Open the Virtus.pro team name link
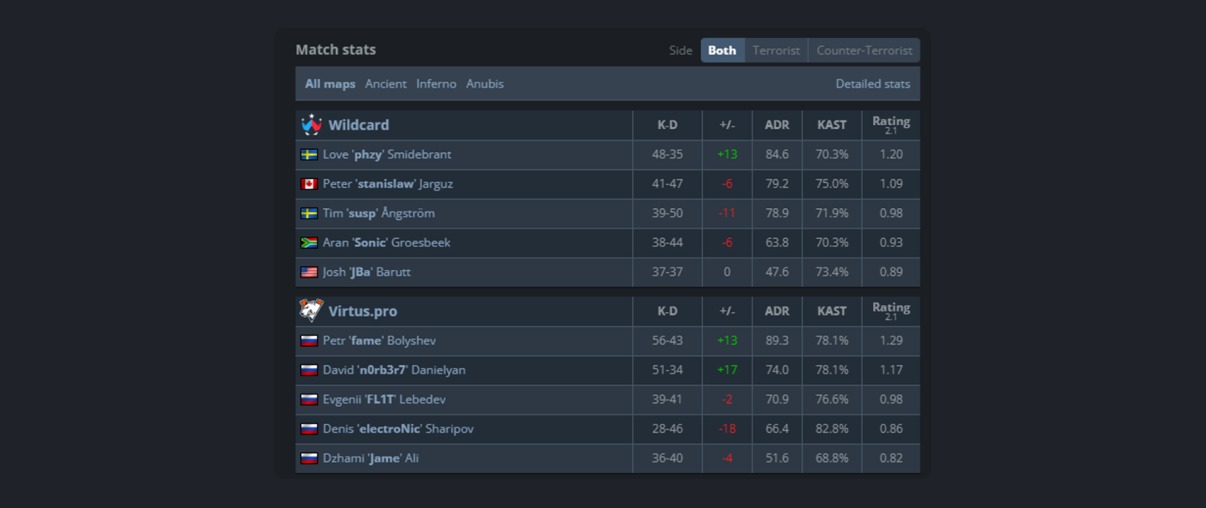Viewport: 1206px width, 508px height. pyautogui.click(x=363, y=311)
